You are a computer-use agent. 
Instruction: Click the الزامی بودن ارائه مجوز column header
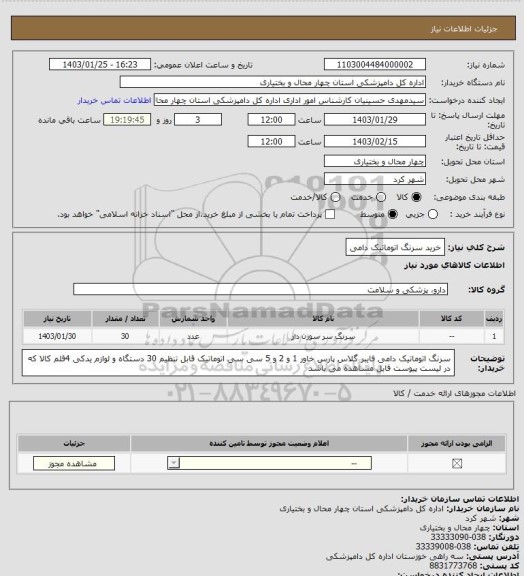pyautogui.click(x=457, y=443)
